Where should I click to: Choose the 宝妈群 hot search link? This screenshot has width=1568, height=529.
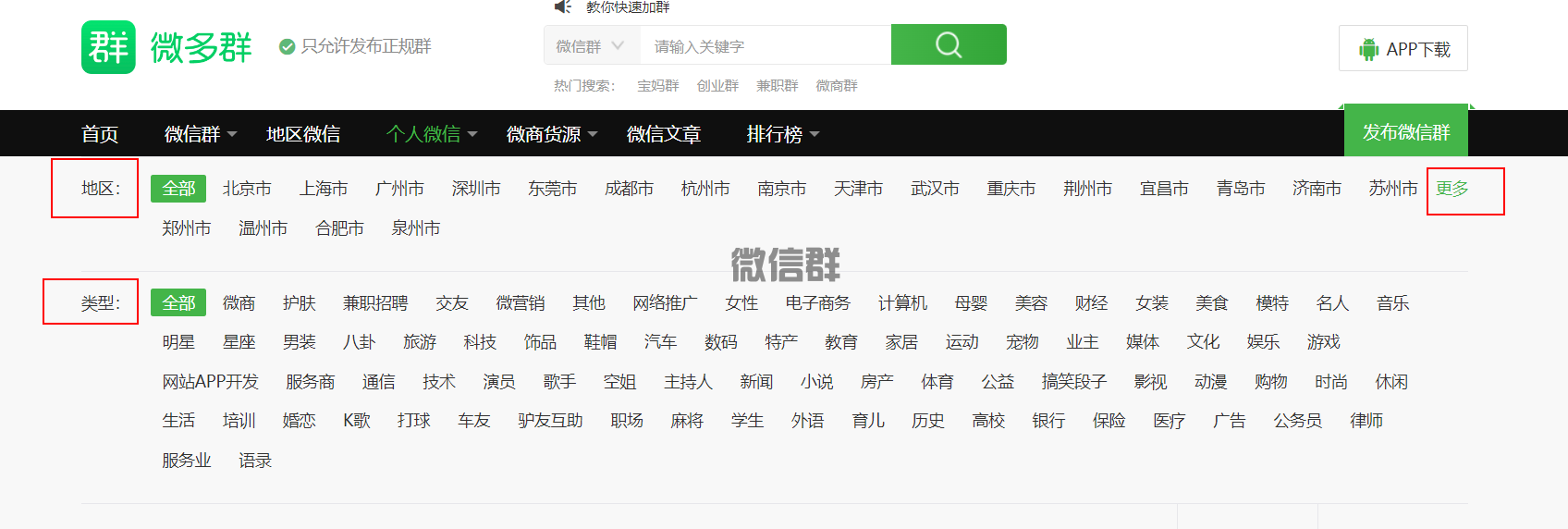point(657,86)
